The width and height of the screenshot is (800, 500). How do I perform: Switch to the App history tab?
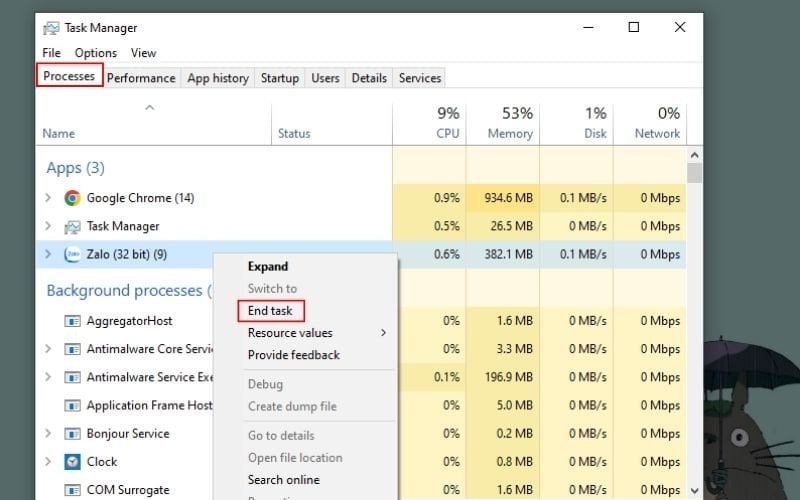click(x=218, y=78)
